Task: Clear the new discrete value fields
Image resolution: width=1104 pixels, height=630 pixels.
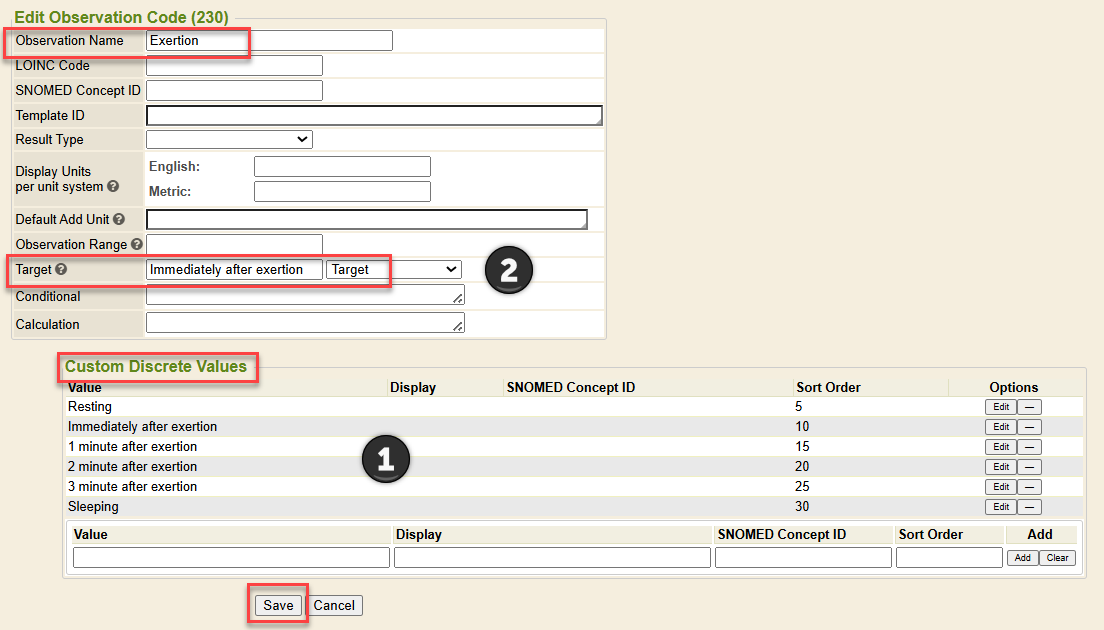Action: 1058,558
